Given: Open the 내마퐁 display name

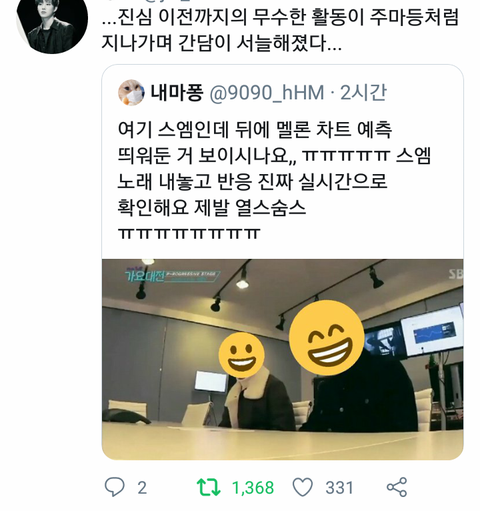Looking at the screenshot, I should coord(177,93).
